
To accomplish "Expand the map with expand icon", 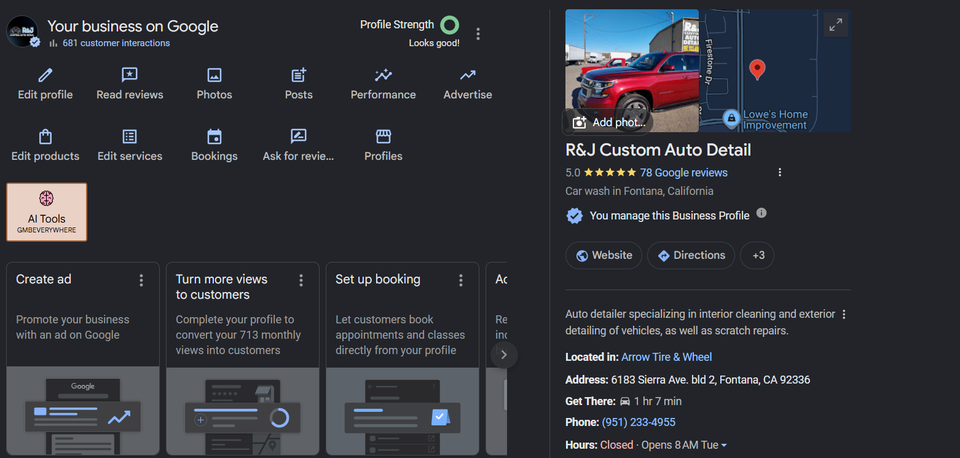I will [x=836, y=24].
